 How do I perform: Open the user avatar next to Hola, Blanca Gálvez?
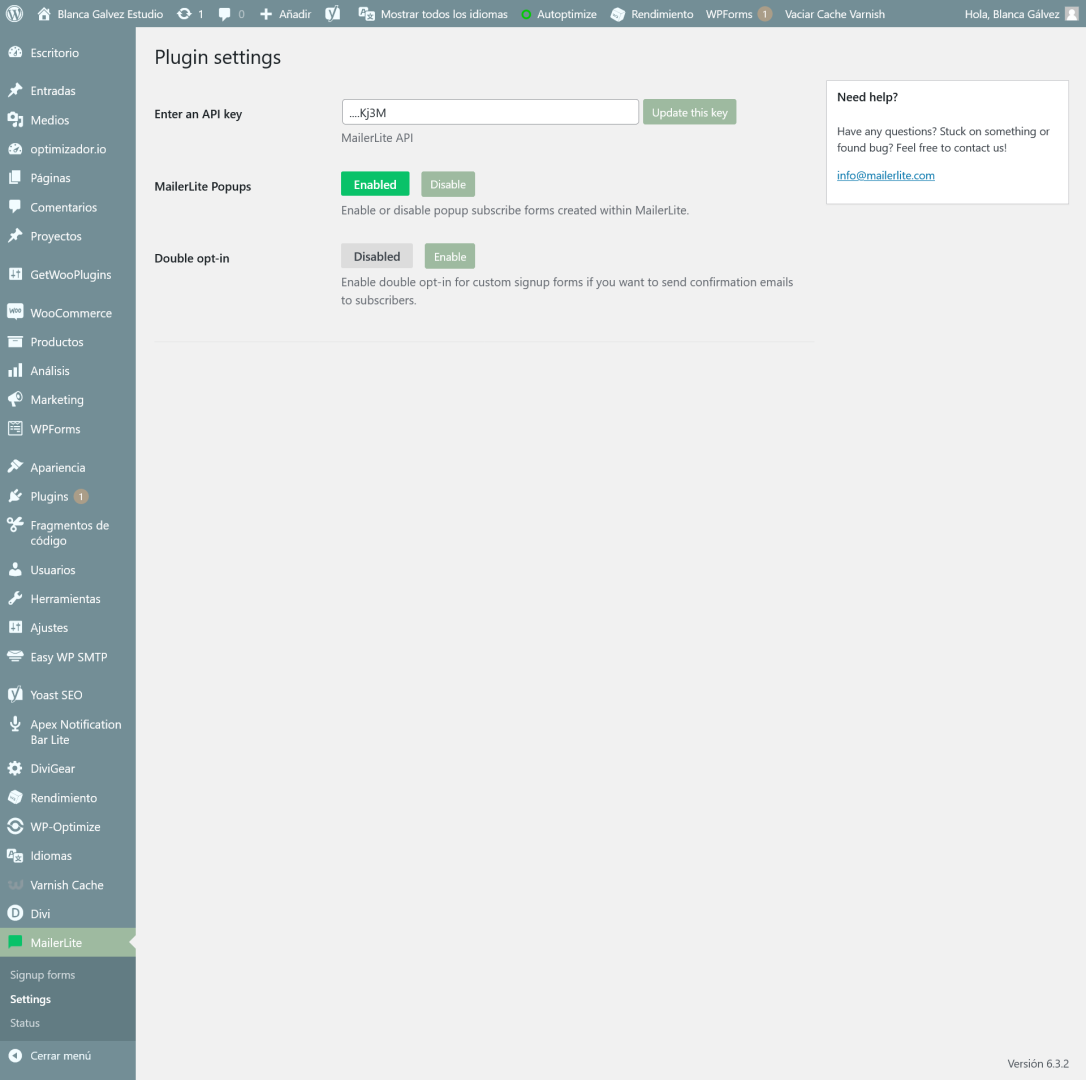[x=1071, y=14]
